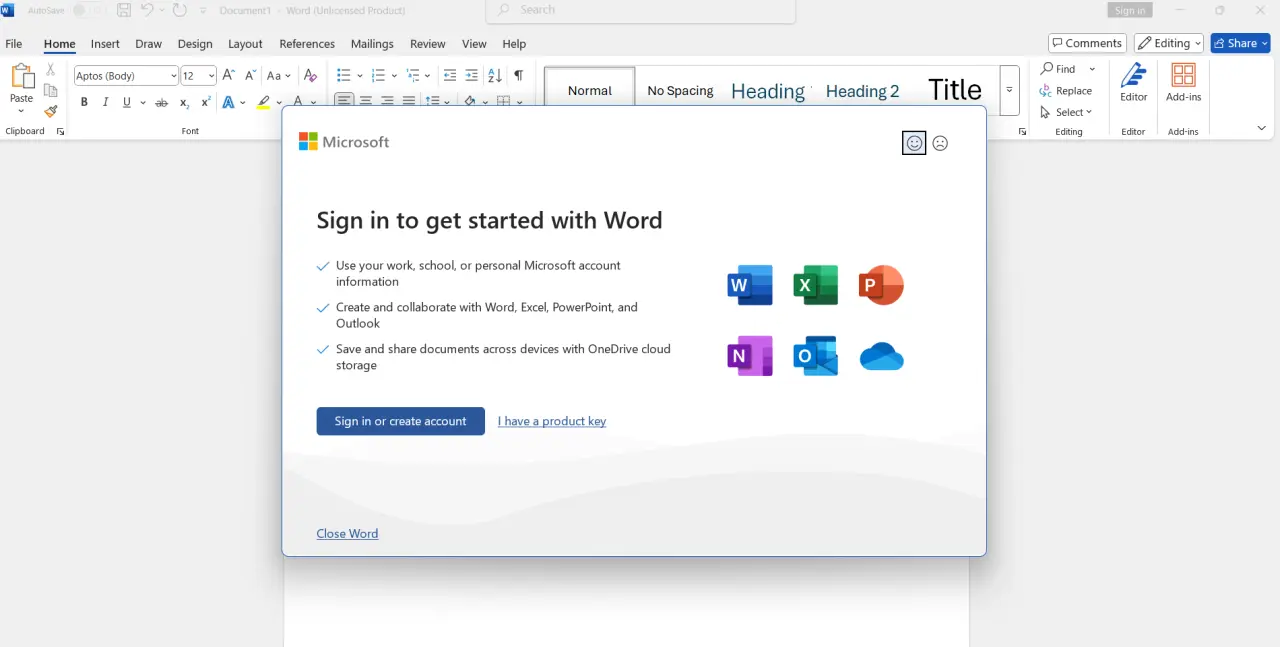
Task: Click the OneDrive cloud icon
Action: pos(881,356)
